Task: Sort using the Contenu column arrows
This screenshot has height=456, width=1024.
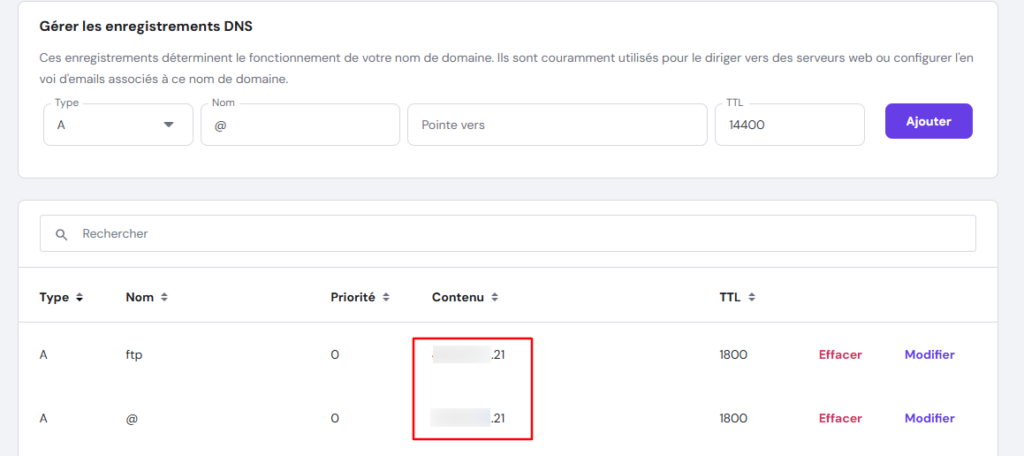Action: pyautogui.click(x=494, y=298)
